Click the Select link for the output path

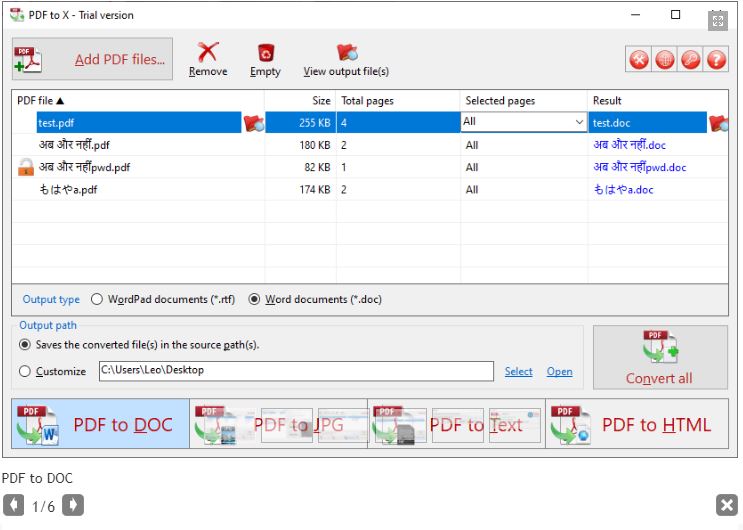pyautogui.click(x=518, y=371)
